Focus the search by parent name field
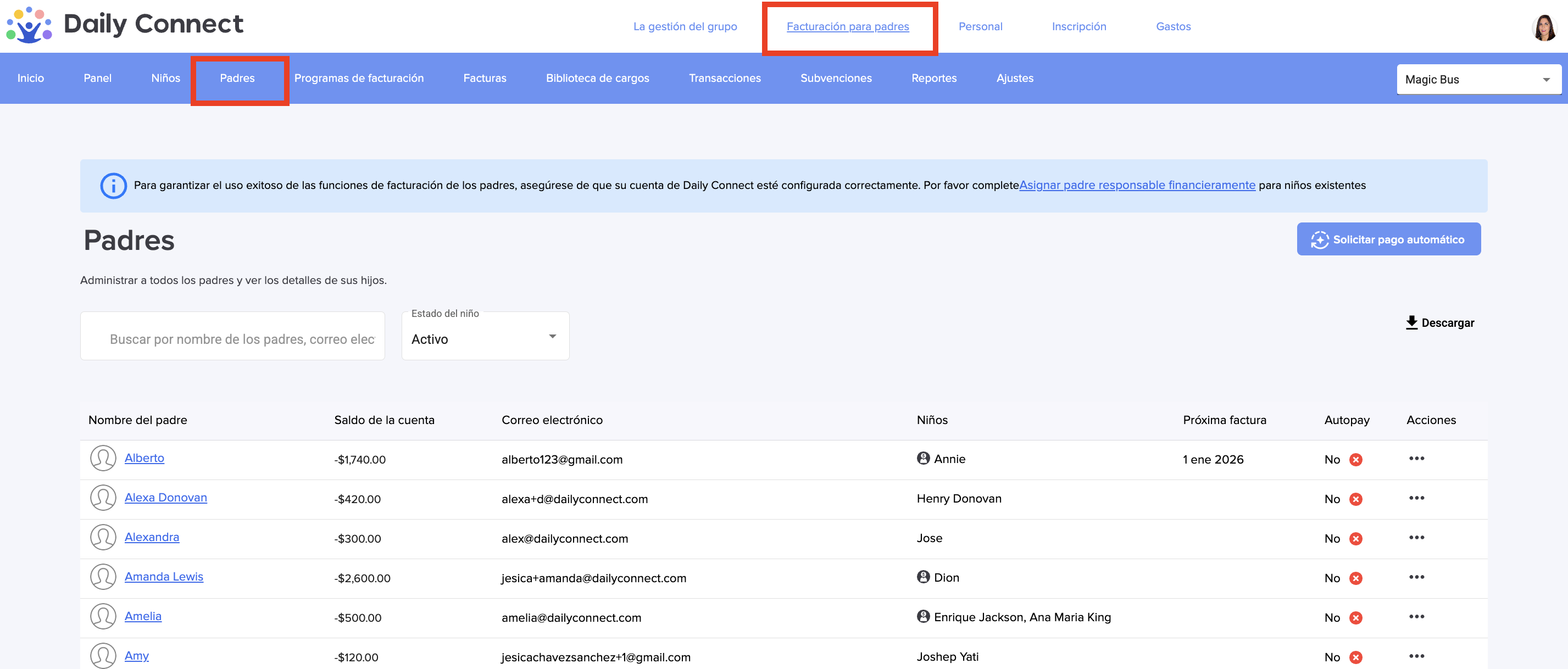This screenshot has width=1568, height=669. point(241,339)
